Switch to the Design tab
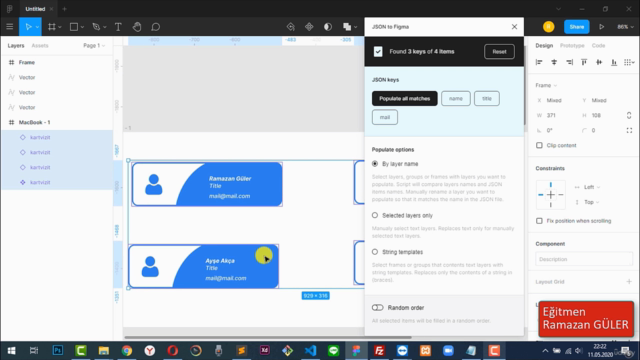640x360 pixels. point(544,46)
